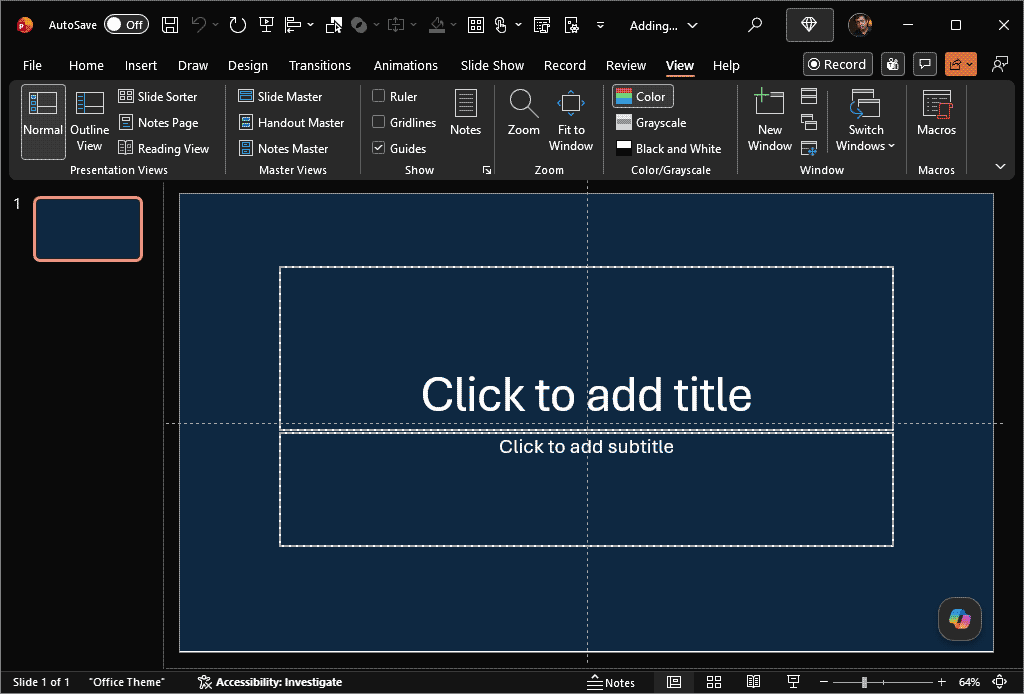Image resolution: width=1024 pixels, height=694 pixels.
Task: Open the File tab
Action: (x=32, y=65)
